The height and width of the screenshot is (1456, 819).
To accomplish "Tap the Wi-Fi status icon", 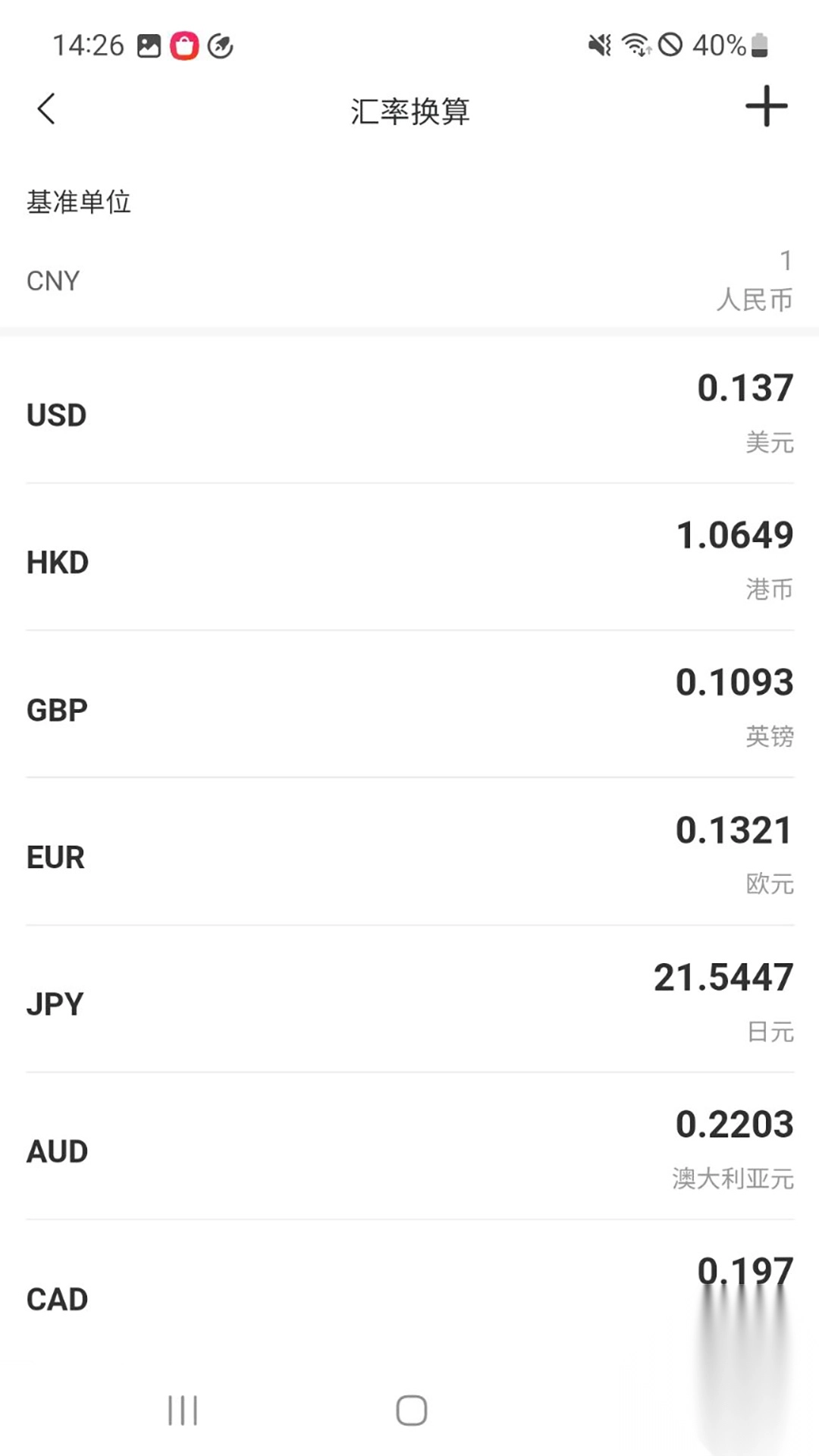I will pyautogui.click(x=635, y=45).
